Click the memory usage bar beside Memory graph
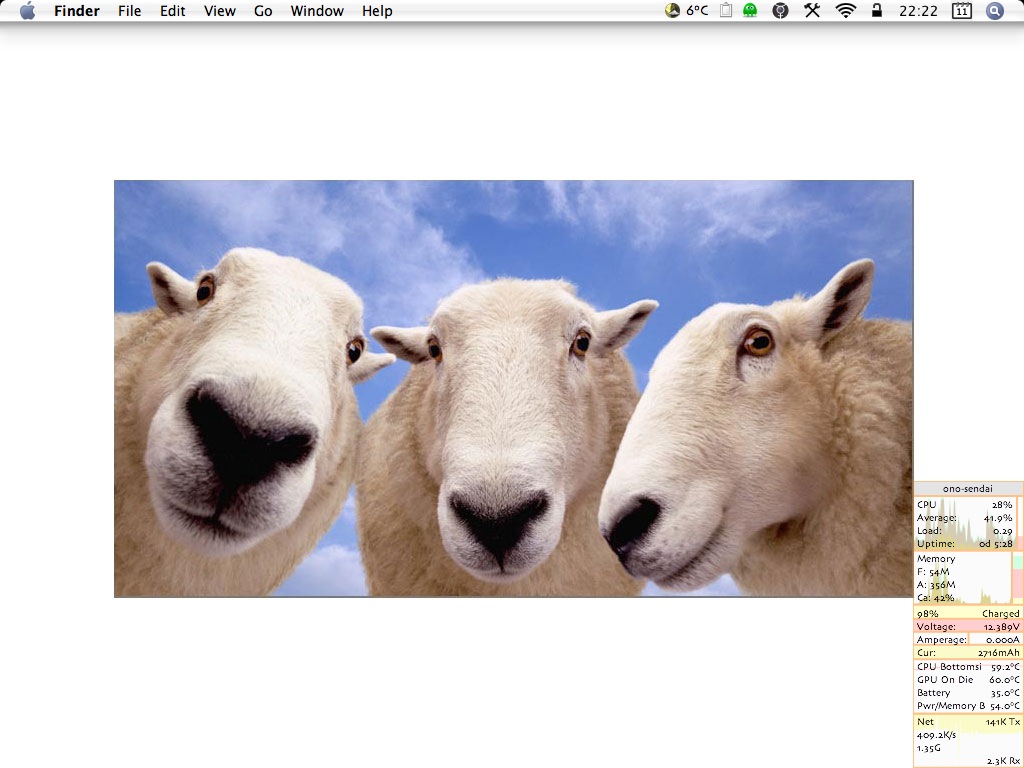 [1017, 578]
